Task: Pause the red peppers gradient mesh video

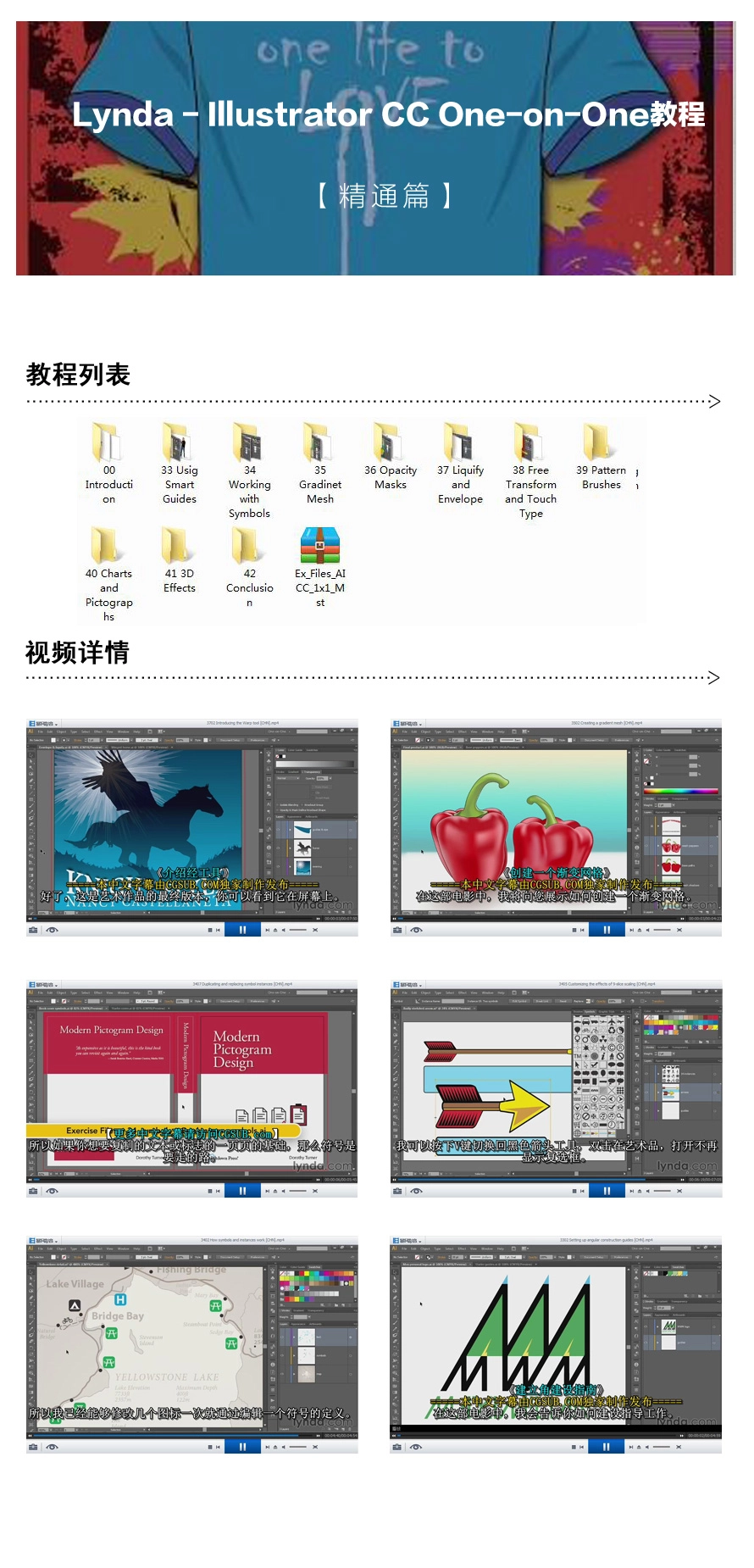Action: point(607,930)
